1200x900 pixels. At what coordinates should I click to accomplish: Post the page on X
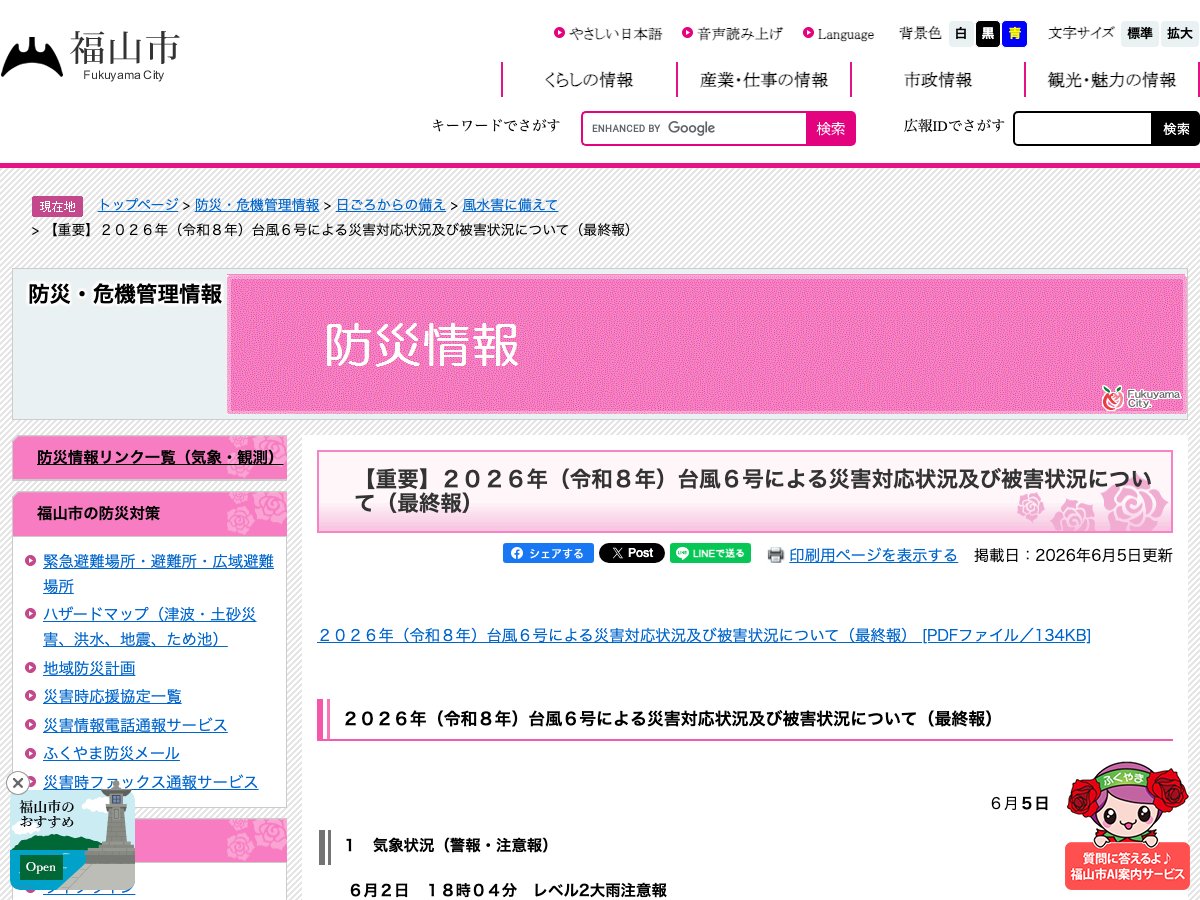point(632,553)
